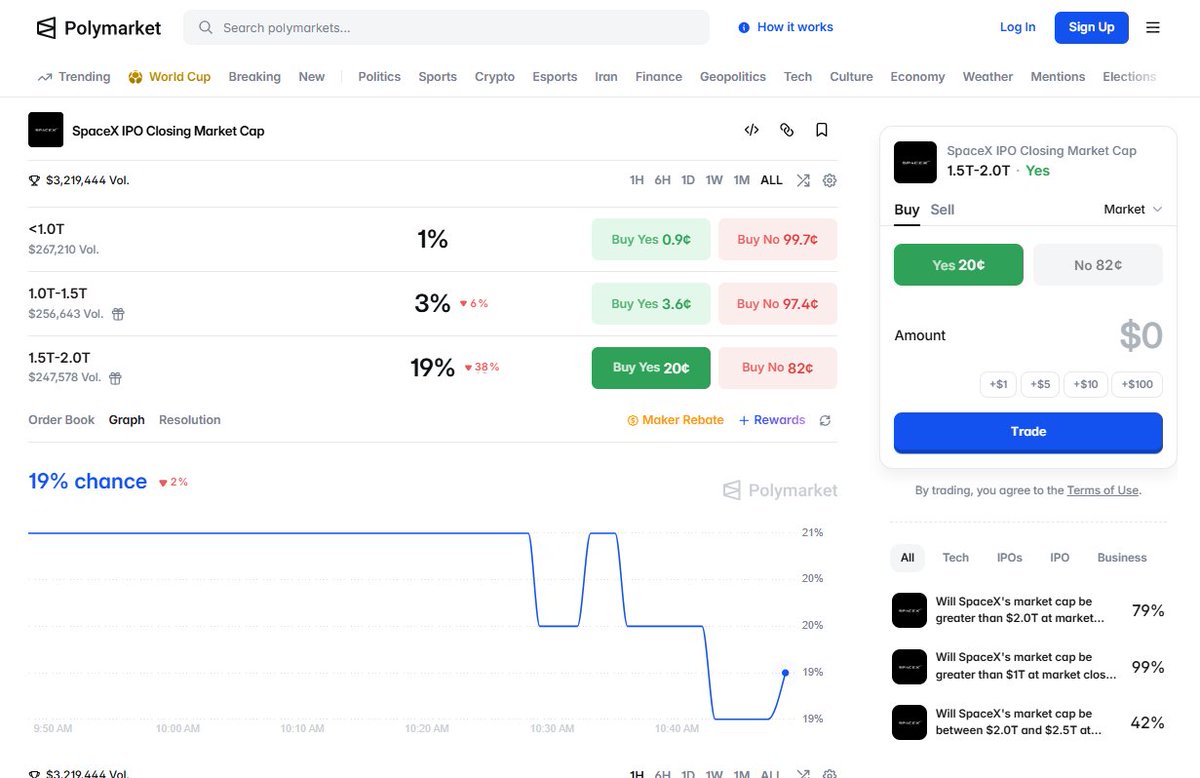
Task: Select the 1D chart range
Action: tap(688, 181)
